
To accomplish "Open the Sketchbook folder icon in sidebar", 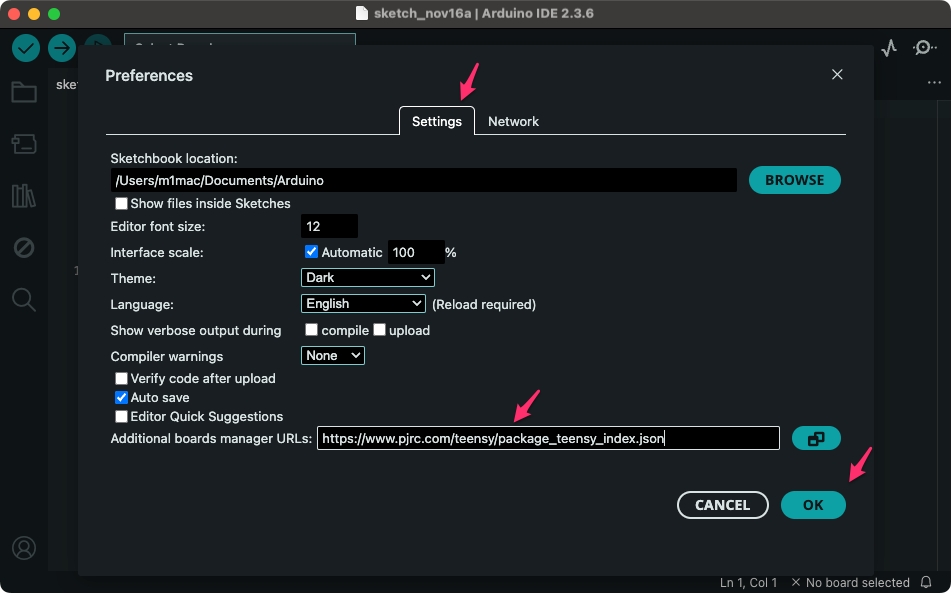I will (x=24, y=93).
